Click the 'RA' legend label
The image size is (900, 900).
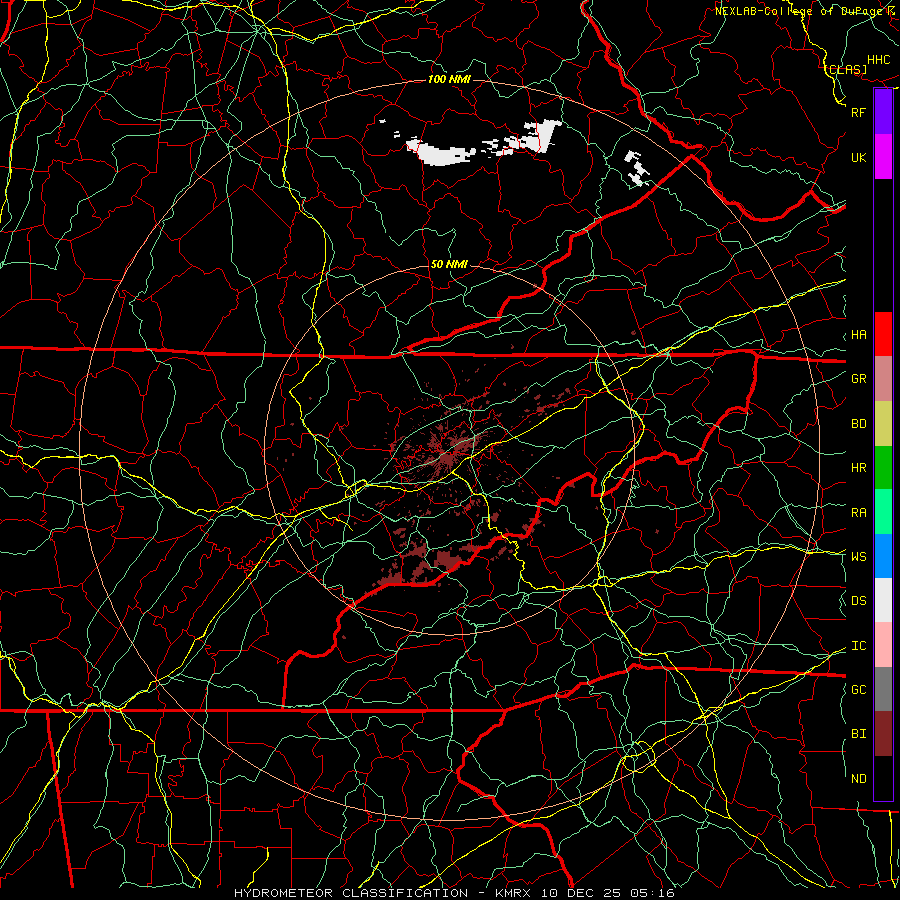coord(858,513)
